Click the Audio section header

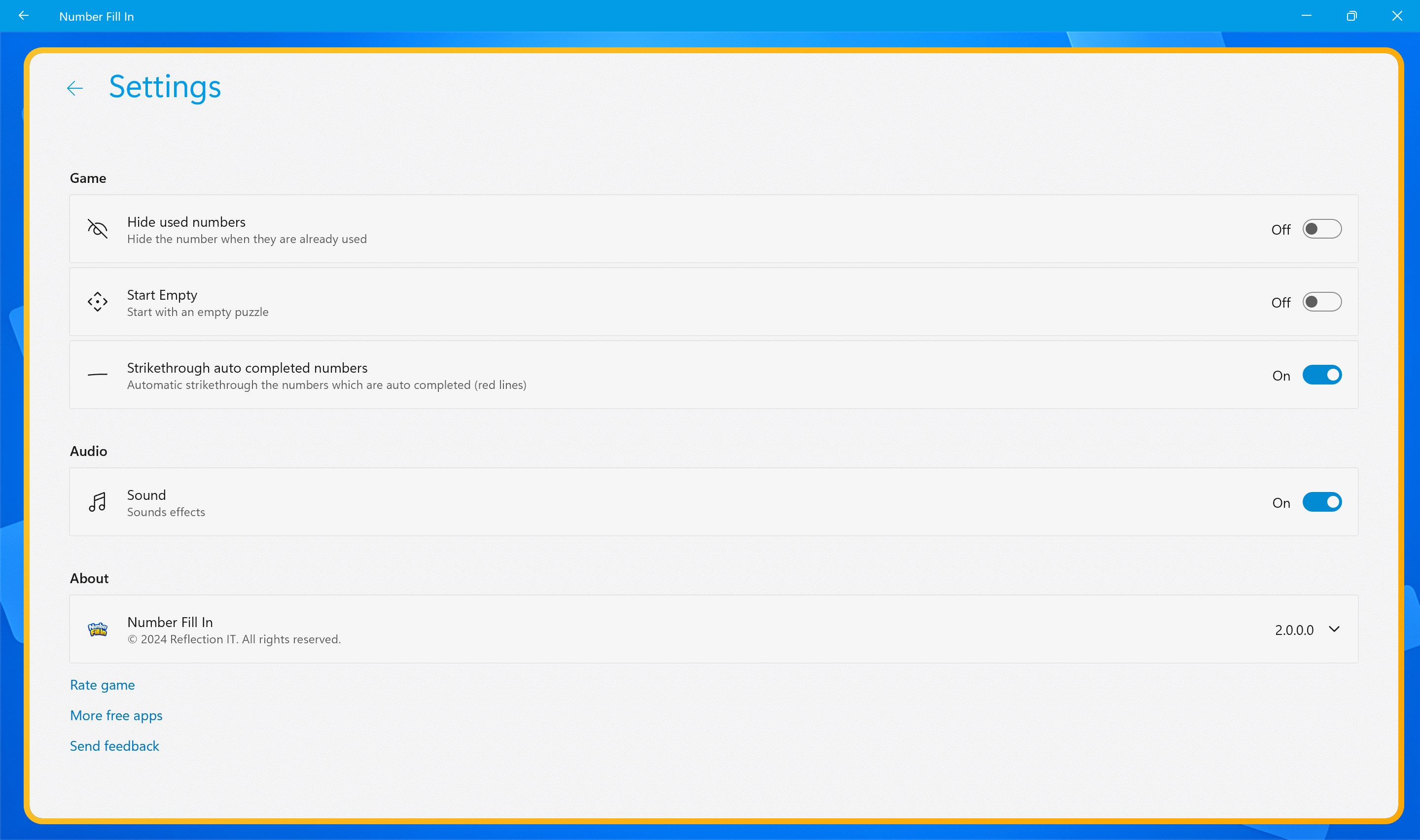(88, 451)
